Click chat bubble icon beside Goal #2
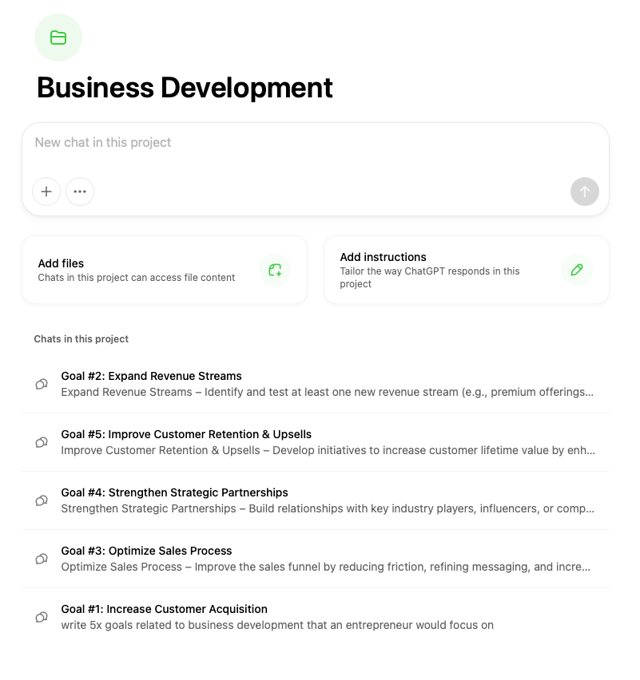The width and height of the screenshot is (640, 680). [42, 384]
